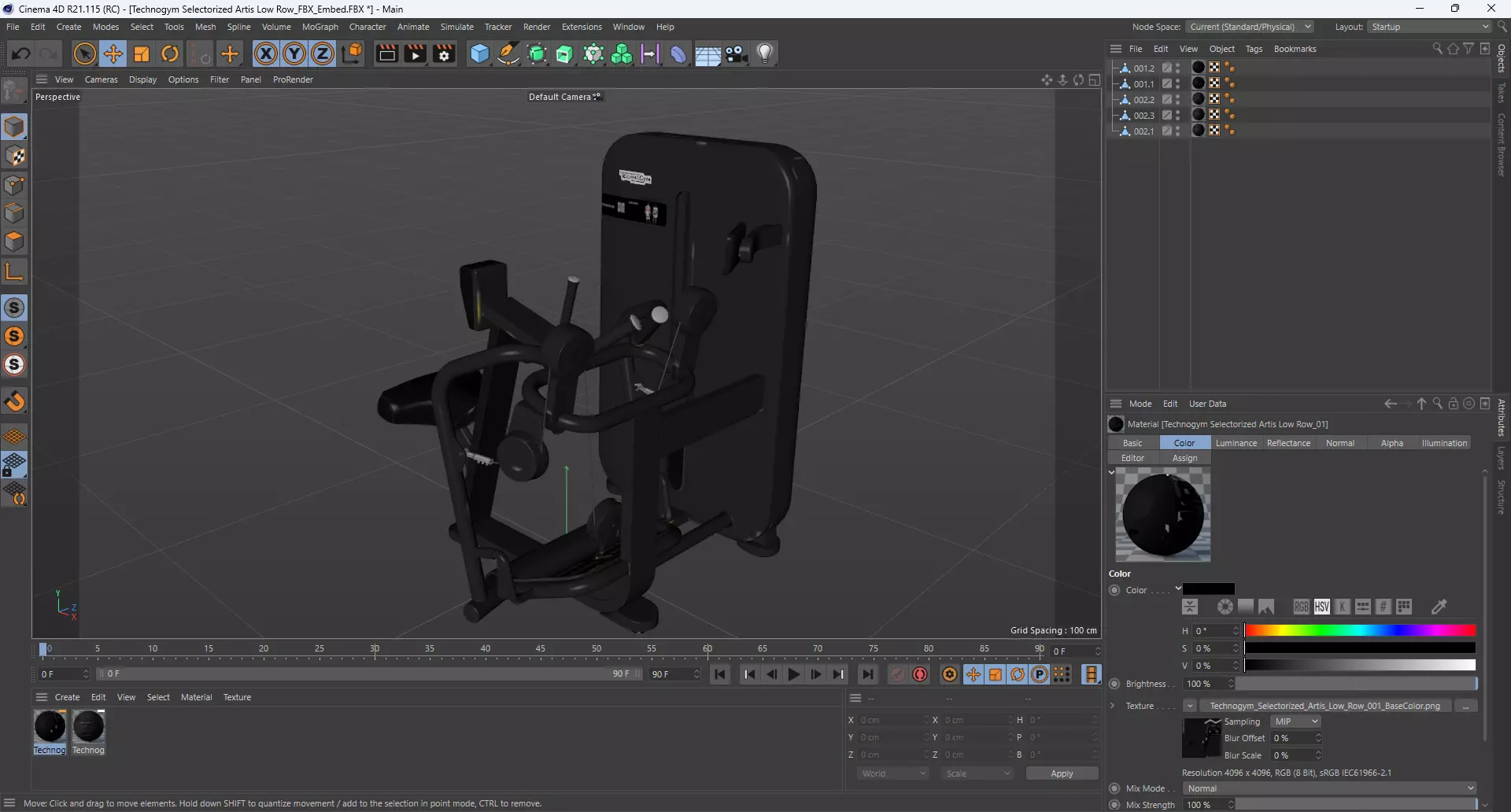Open the Extensions menu
The width and height of the screenshot is (1511, 812).
582,27
